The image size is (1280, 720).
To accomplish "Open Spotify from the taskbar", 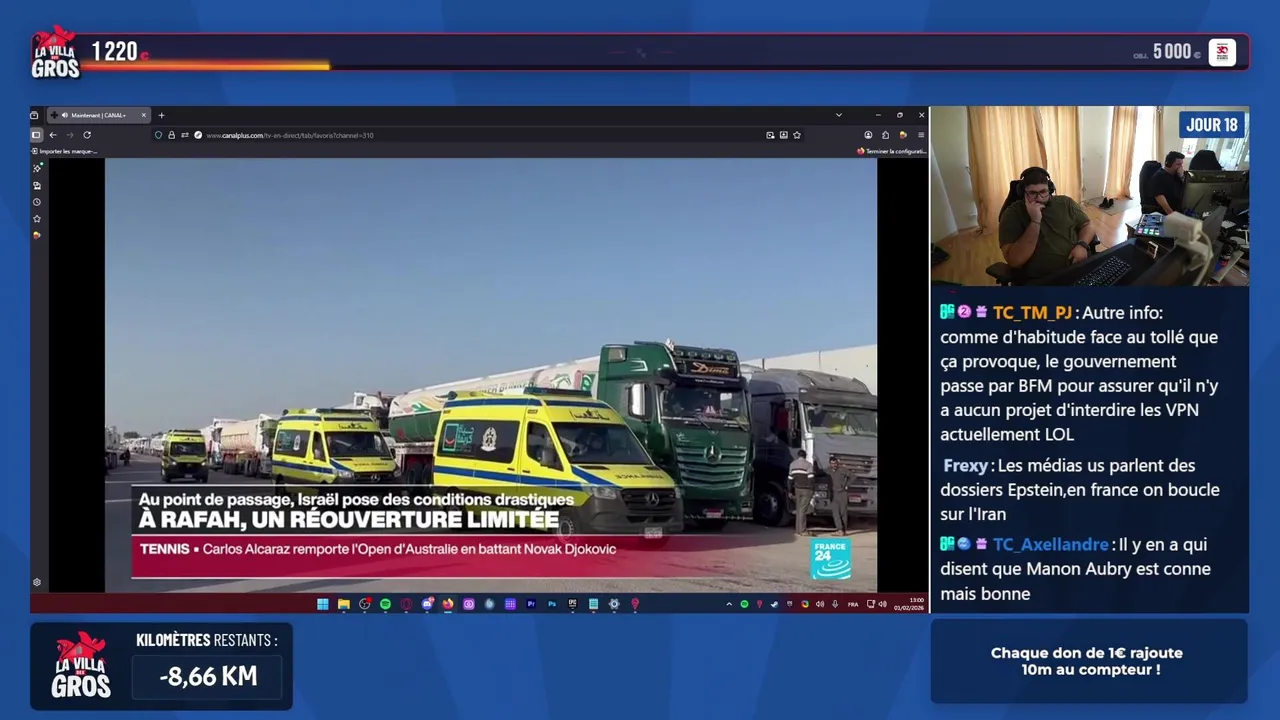I will tap(385, 604).
